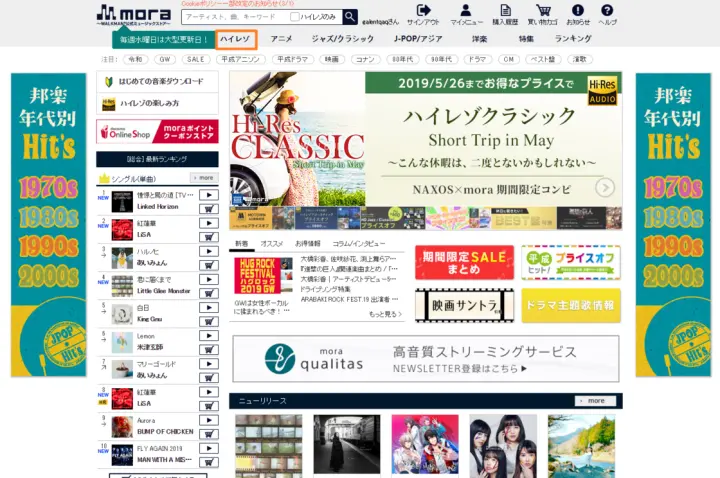This screenshot has width=720, height=478.
Task: Click more button in ニューリリース header
Action: click(595, 401)
